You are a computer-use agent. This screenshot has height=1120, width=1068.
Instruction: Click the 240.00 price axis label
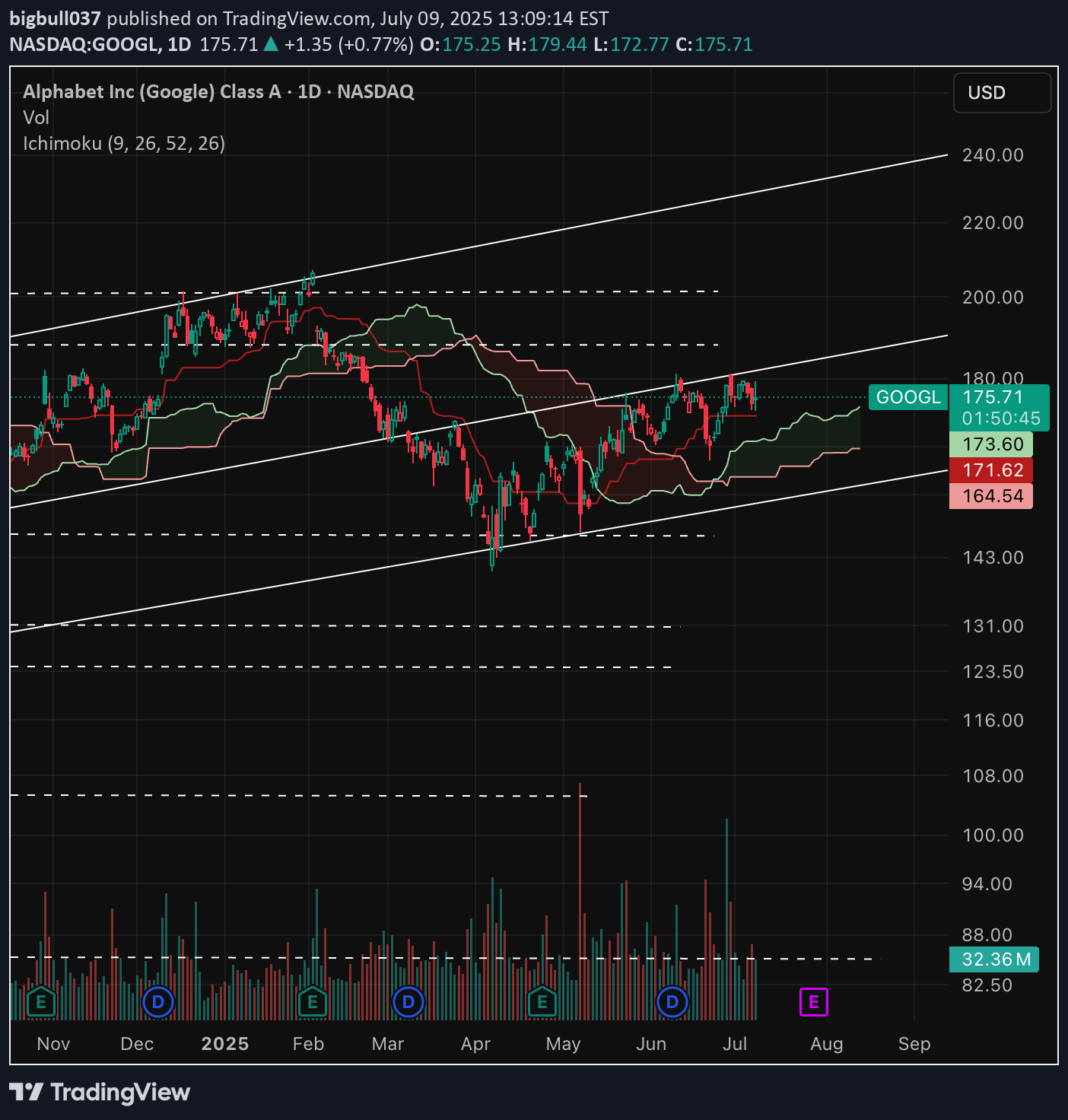pos(993,155)
